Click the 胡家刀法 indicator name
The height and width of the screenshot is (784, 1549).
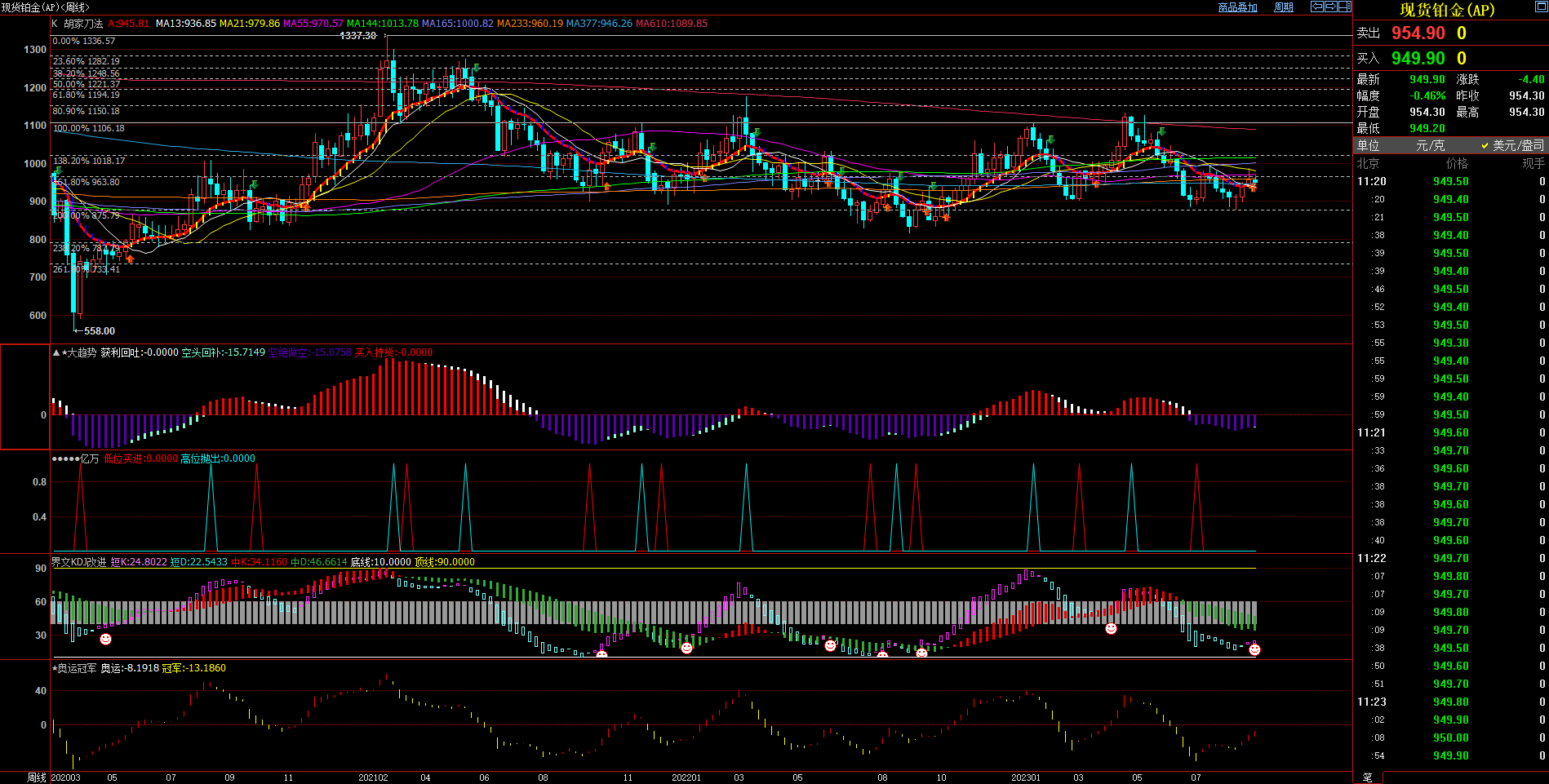coord(83,24)
